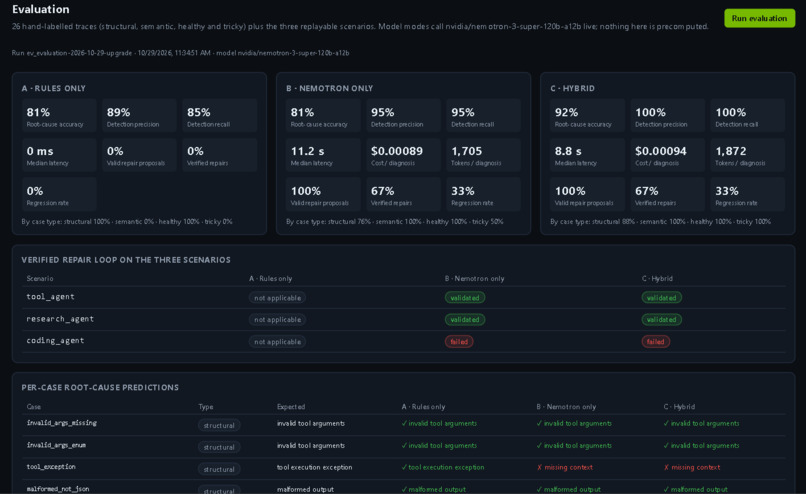Click the $0.00094 Cost / diagnosis card
The image size is (806, 494).
[668, 155]
